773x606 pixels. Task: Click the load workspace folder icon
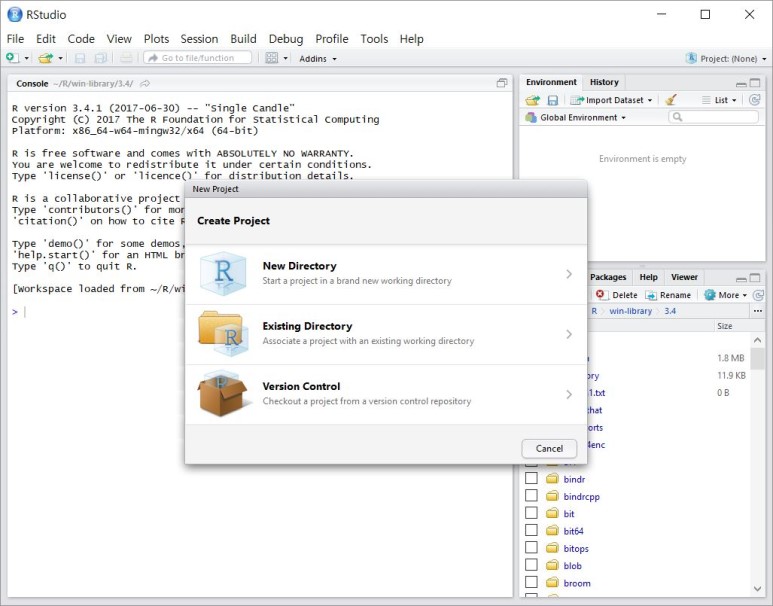[x=532, y=100]
